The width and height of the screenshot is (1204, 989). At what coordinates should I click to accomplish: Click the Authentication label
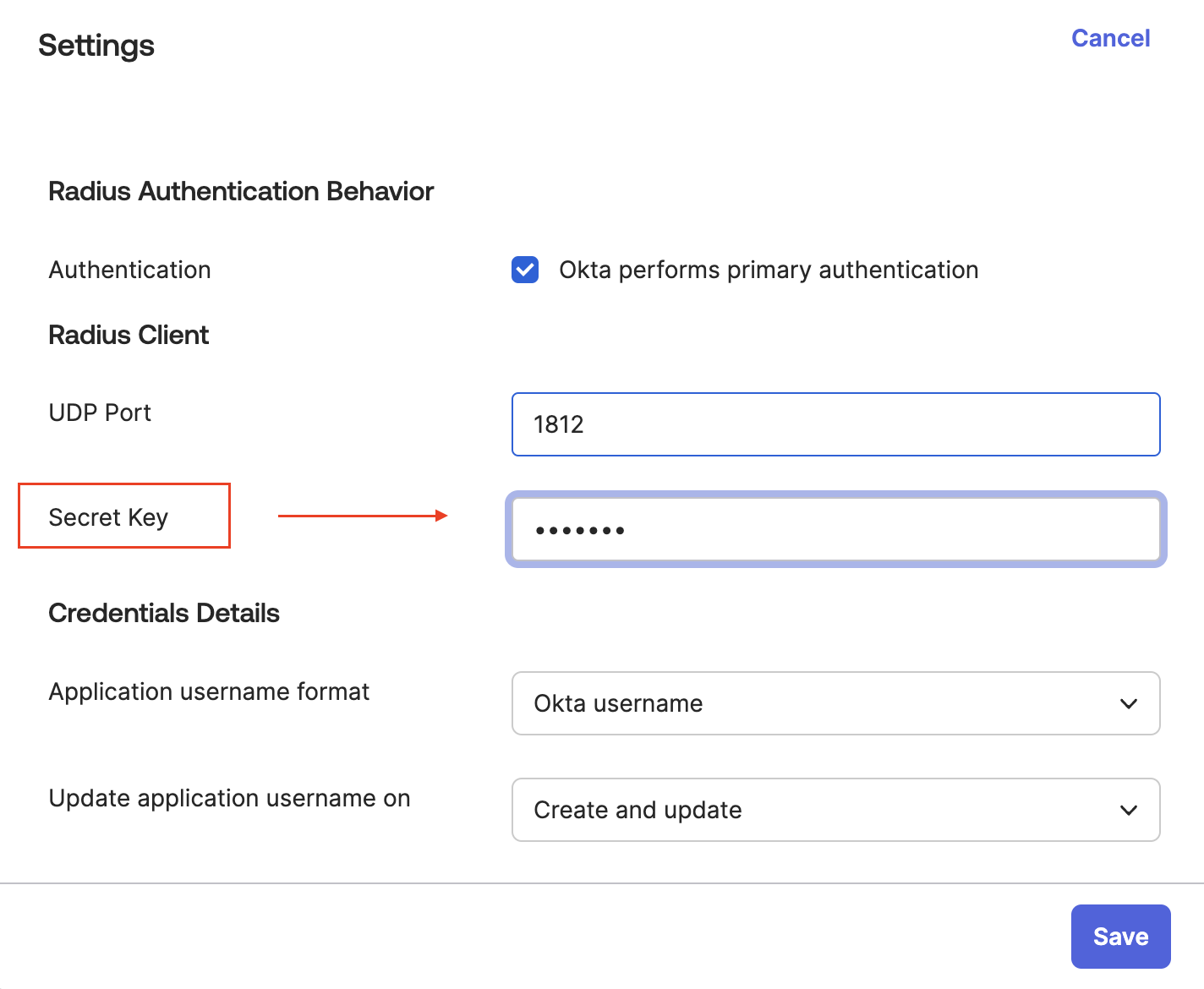(x=129, y=270)
